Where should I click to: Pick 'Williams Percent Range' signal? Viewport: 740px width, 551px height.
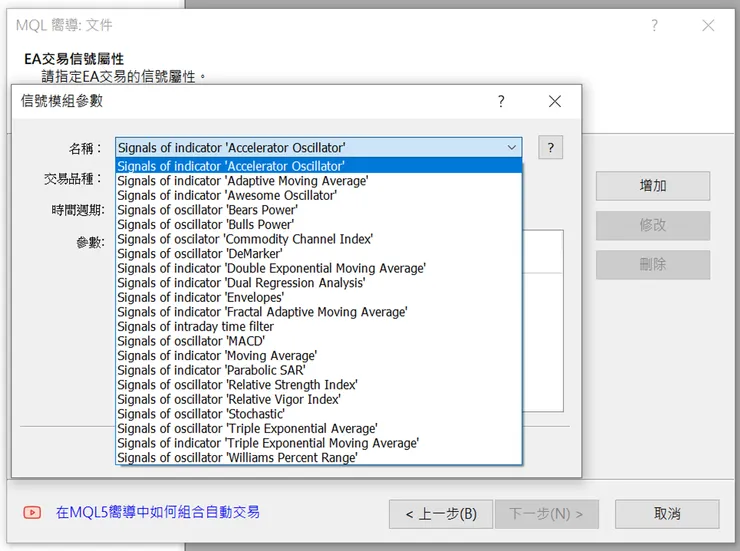coord(319,458)
